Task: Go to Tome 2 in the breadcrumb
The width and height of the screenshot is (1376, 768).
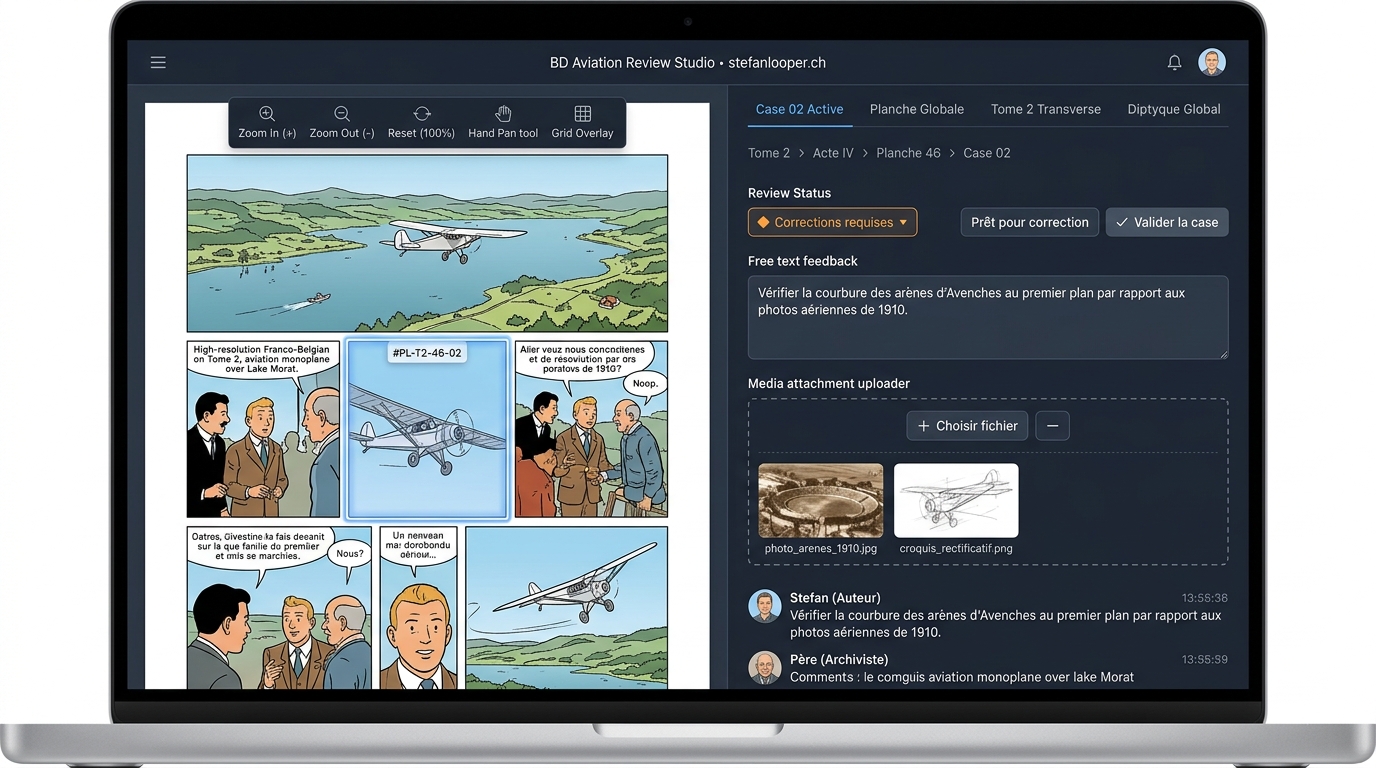Action: (769, 153)
